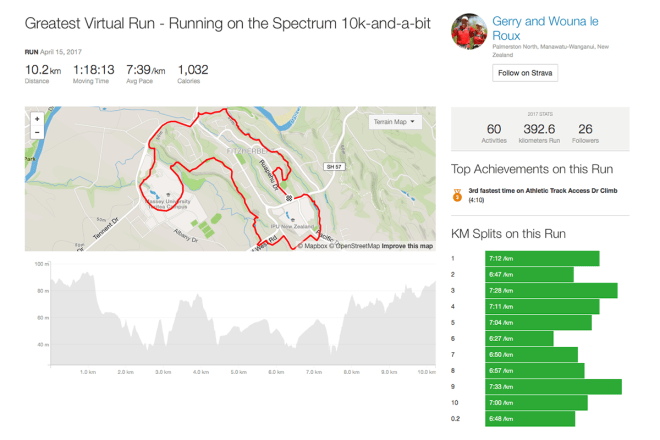
Task: Click the SH 57 highway shield on map
Action: click(x=332, y=166)
